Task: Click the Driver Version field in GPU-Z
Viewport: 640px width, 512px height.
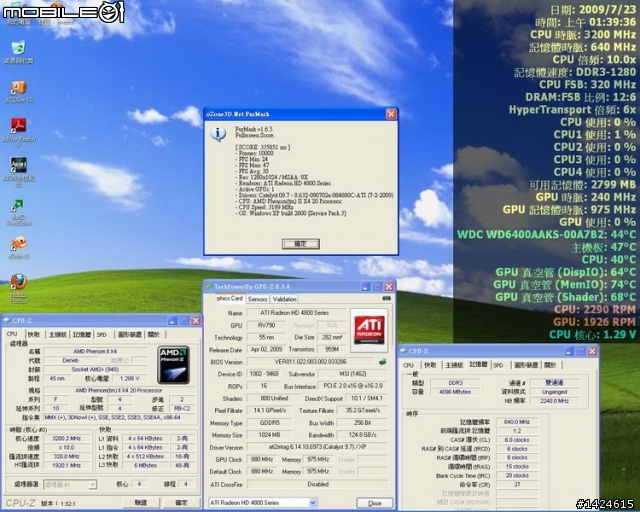Action: coord(318,447)
